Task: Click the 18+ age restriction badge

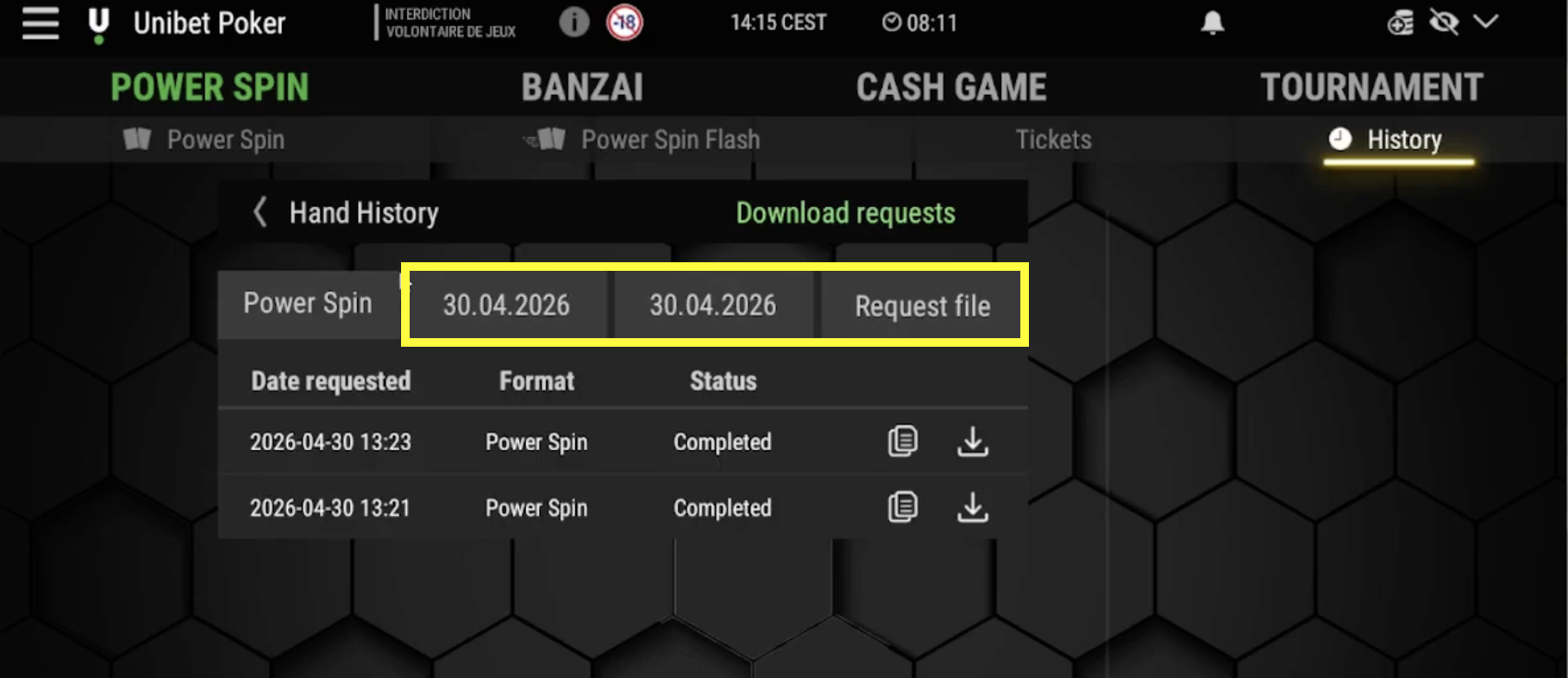Action: [x=624, y=22]
